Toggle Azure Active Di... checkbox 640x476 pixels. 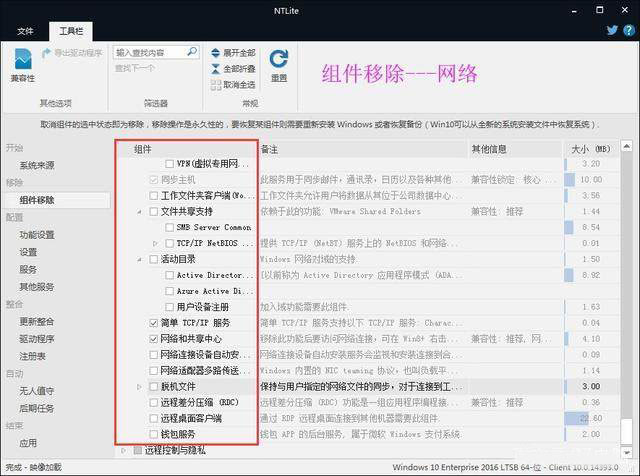169,291
